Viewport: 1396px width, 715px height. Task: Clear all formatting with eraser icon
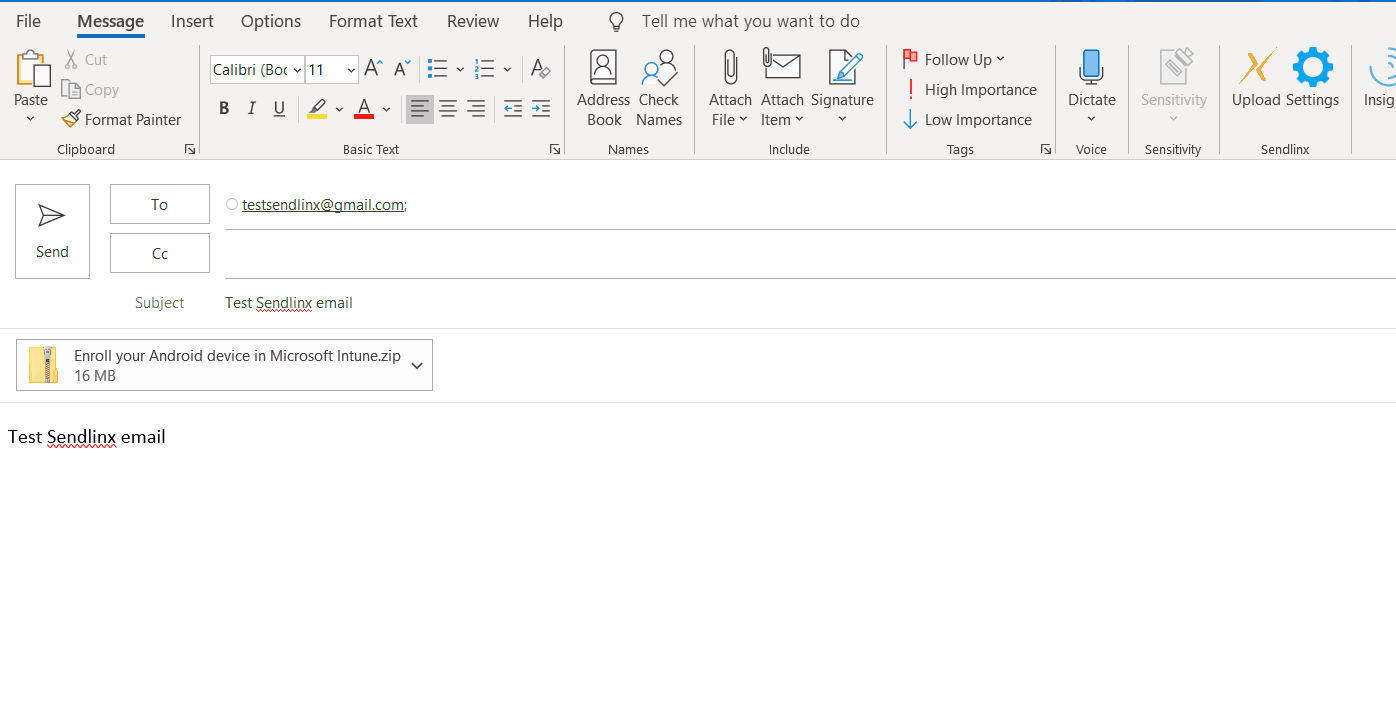540,69
